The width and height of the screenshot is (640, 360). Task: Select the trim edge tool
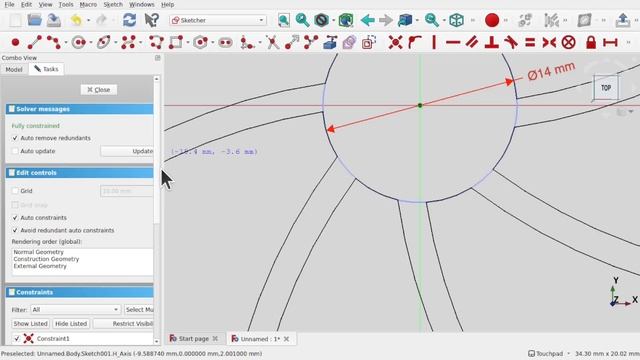(272, 42)
